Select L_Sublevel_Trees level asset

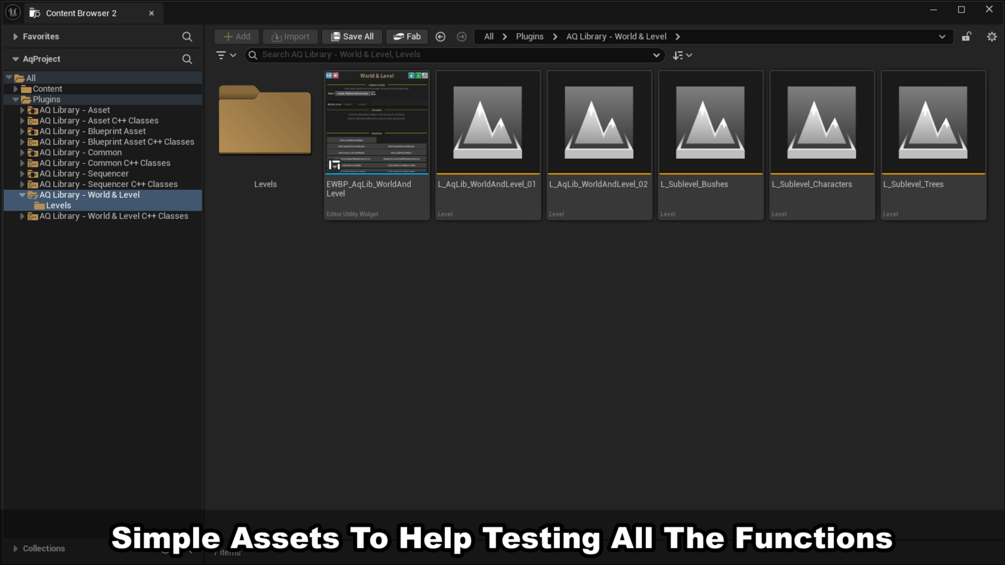coord(934,145)
